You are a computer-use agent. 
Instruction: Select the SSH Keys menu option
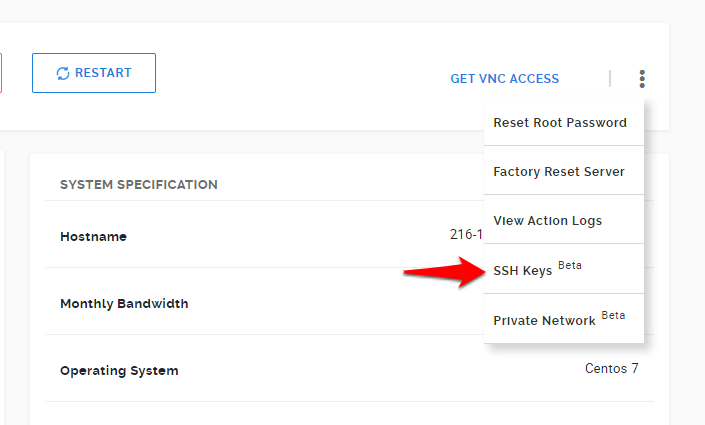523,271
